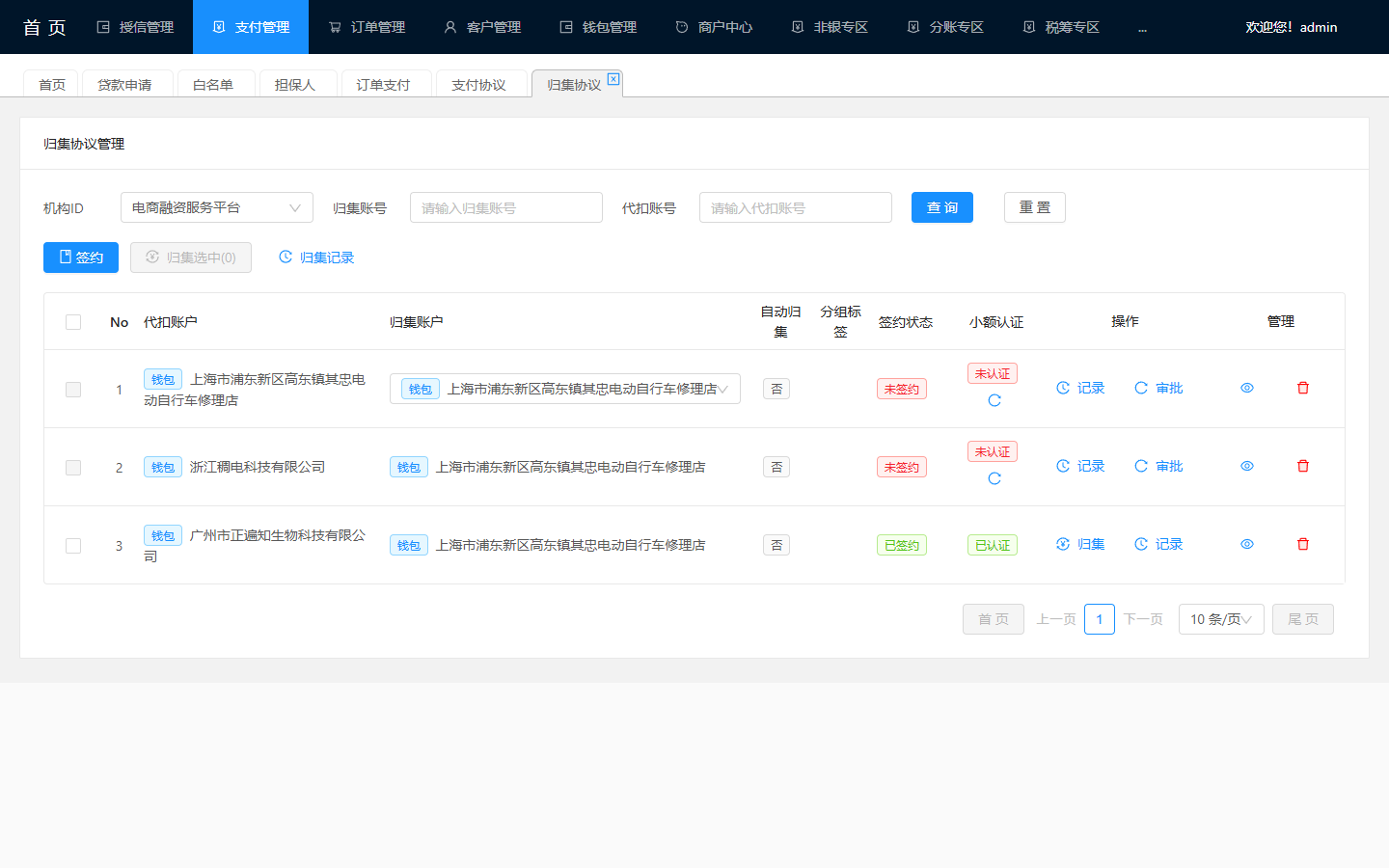The image size is (1389, 868).
Task: Click the 查询 search button
Action: [x=942, y=207]
